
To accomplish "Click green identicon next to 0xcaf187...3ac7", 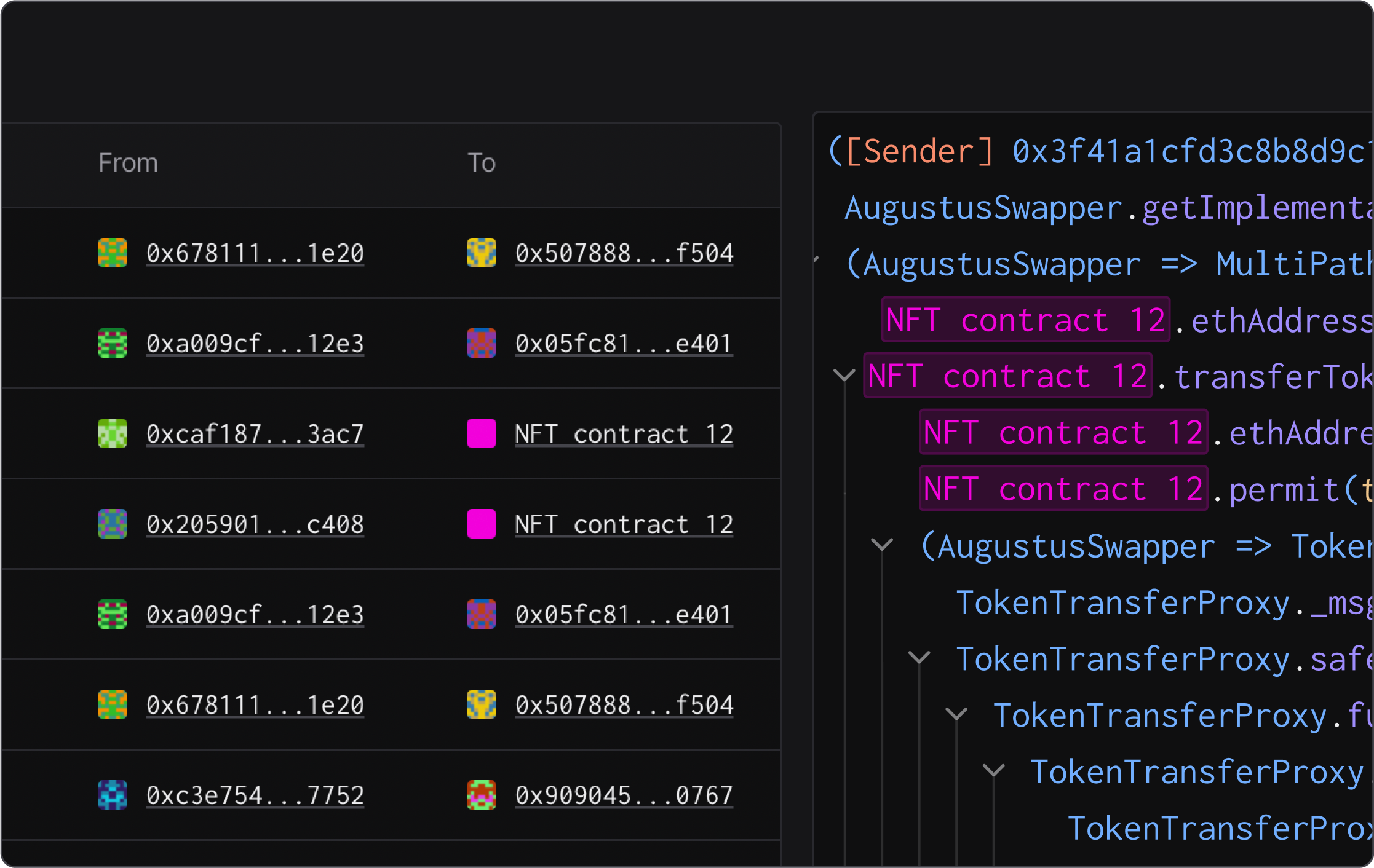I will 113,433.
